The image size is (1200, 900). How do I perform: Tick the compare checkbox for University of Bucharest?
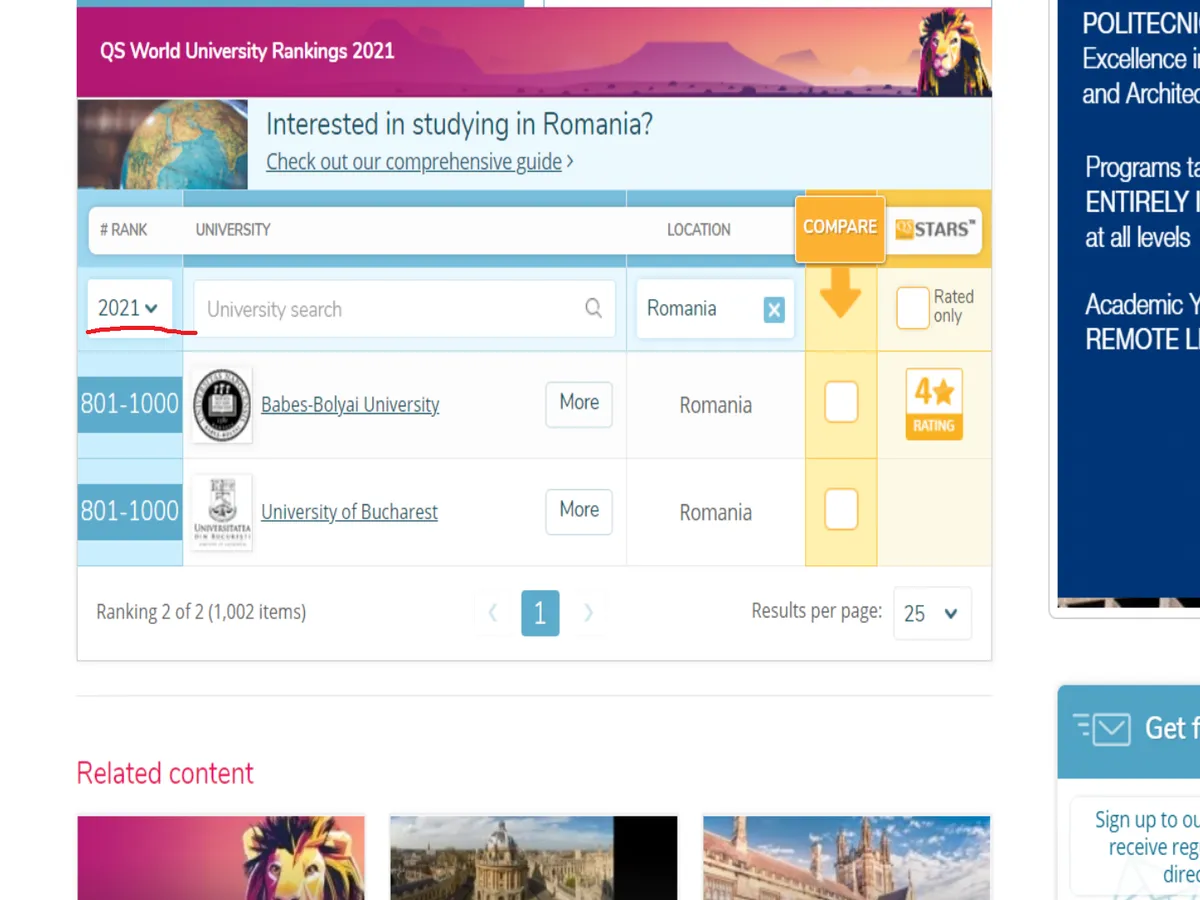point(841,509)
